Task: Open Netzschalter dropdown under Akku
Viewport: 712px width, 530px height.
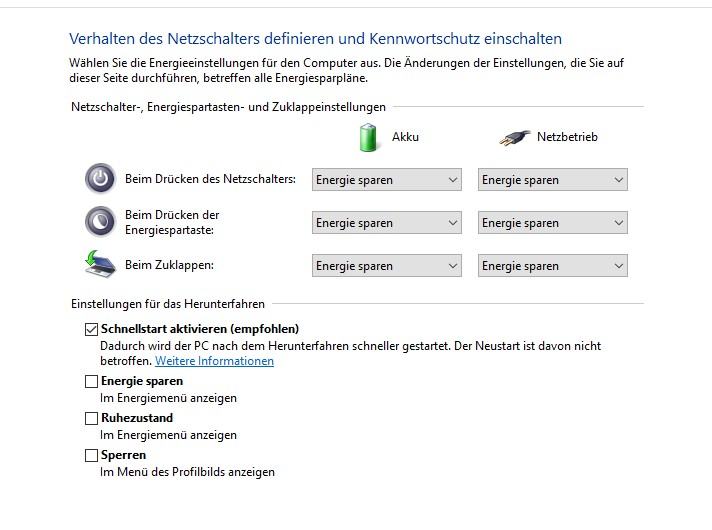Action: tap(387, 180)
